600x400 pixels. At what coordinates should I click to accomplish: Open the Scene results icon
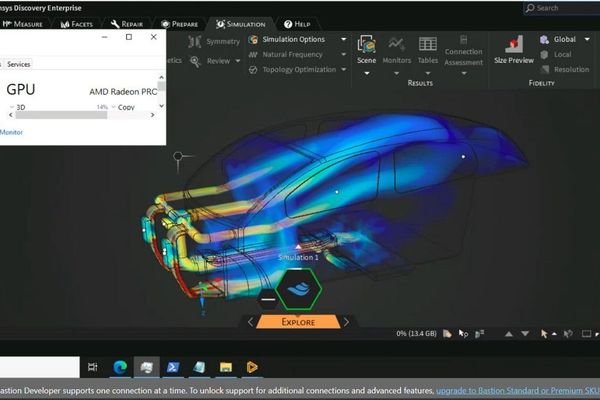click(367, 44)
